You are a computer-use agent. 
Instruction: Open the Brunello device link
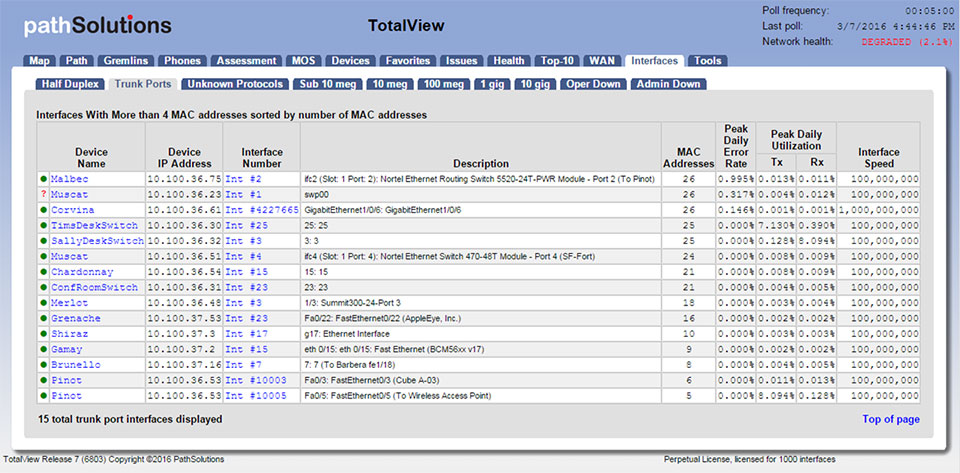(75, 365)
